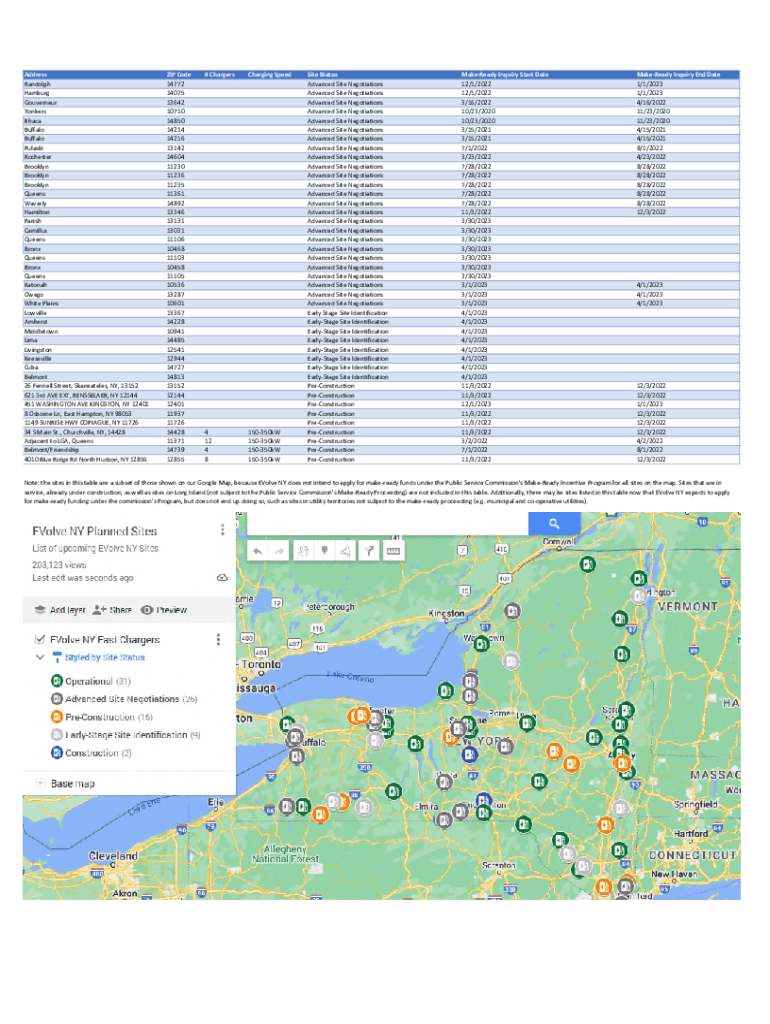Select the add marker tool
Viewport: 770px width, 1024px height.
tap(324, 550)
